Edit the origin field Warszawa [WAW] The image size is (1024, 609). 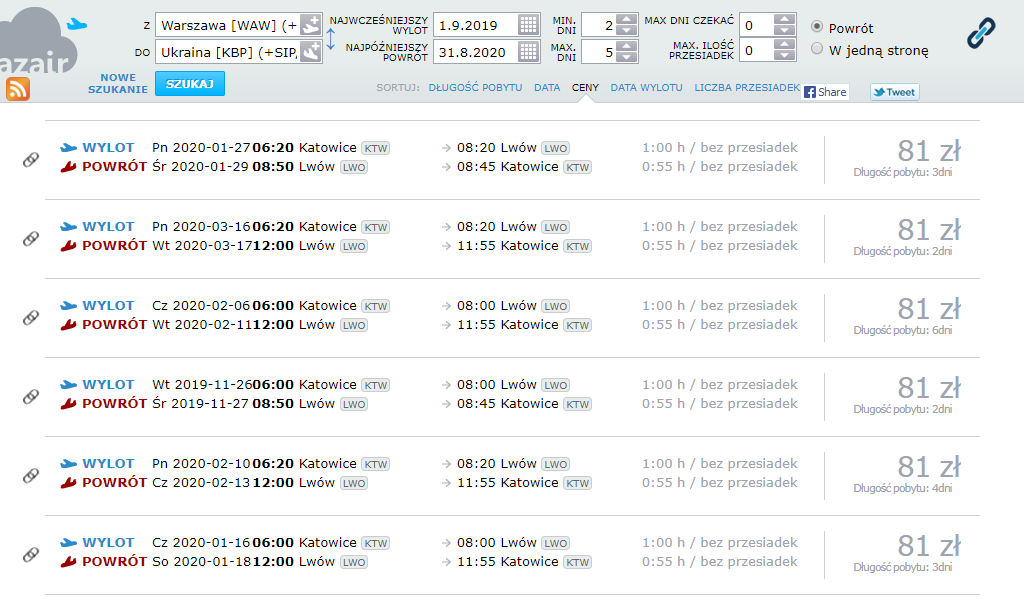(x=230, y=25)
